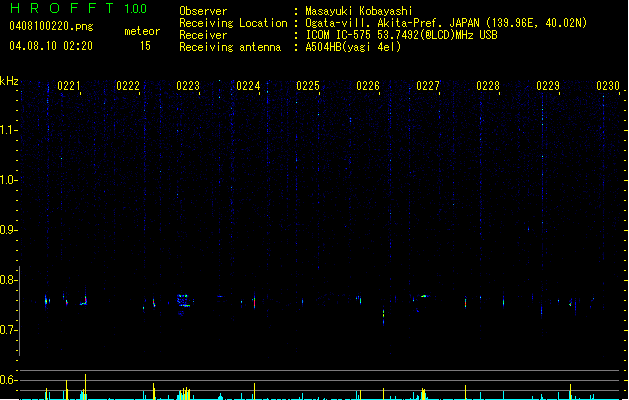The image size is (629, 400).
Task: Click the meteor count value 15
Action: tap(145, 46)
